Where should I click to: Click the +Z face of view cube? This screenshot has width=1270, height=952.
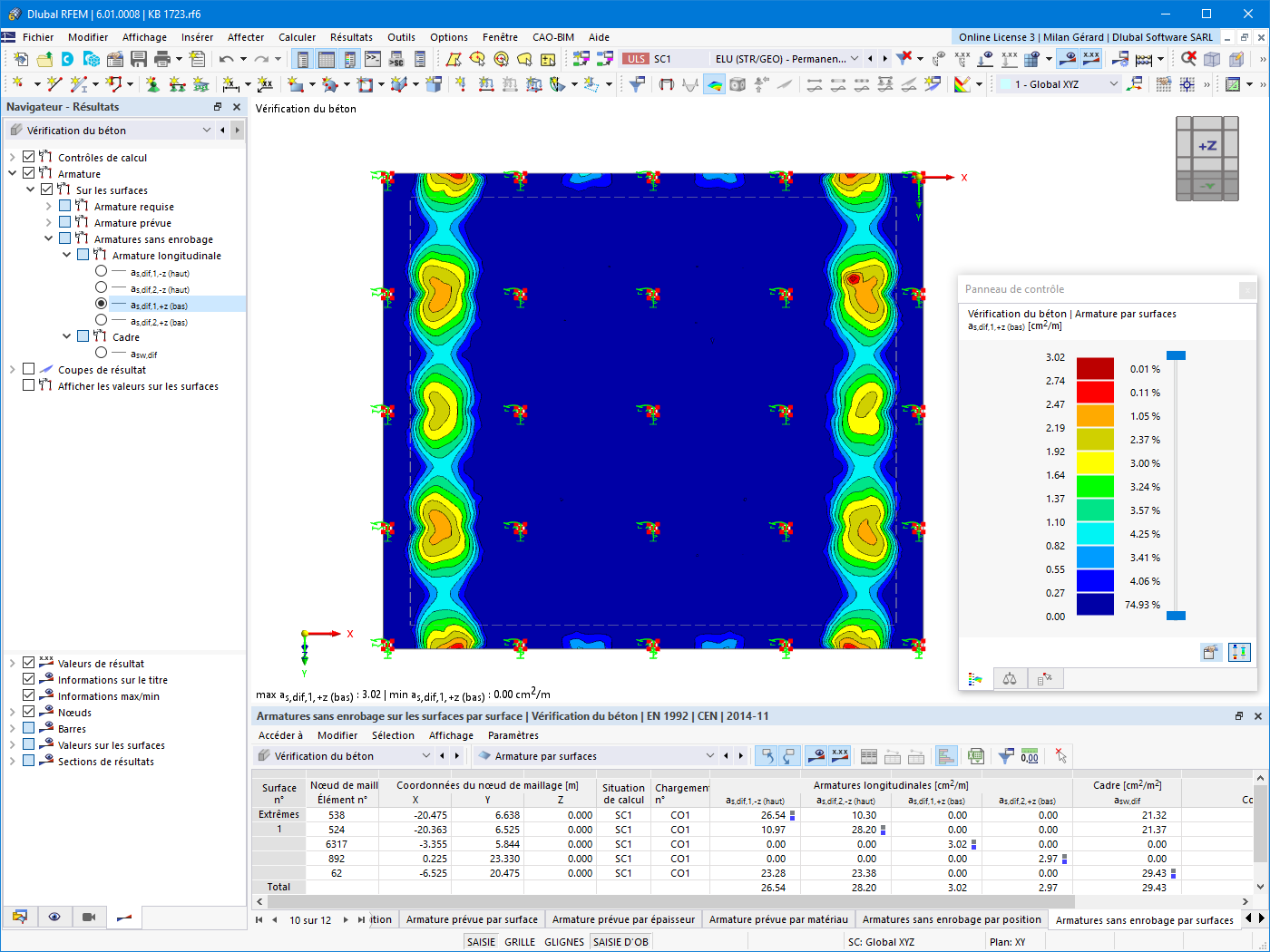pyautogui.click(x=1207, y=145)
